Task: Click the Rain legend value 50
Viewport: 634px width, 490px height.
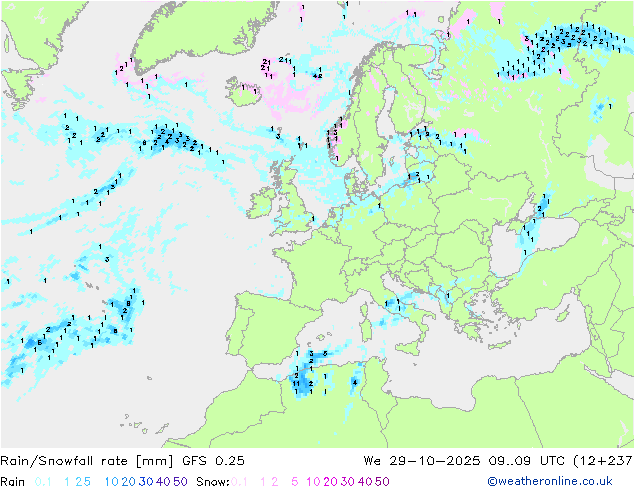Action: tap(180, 482)
